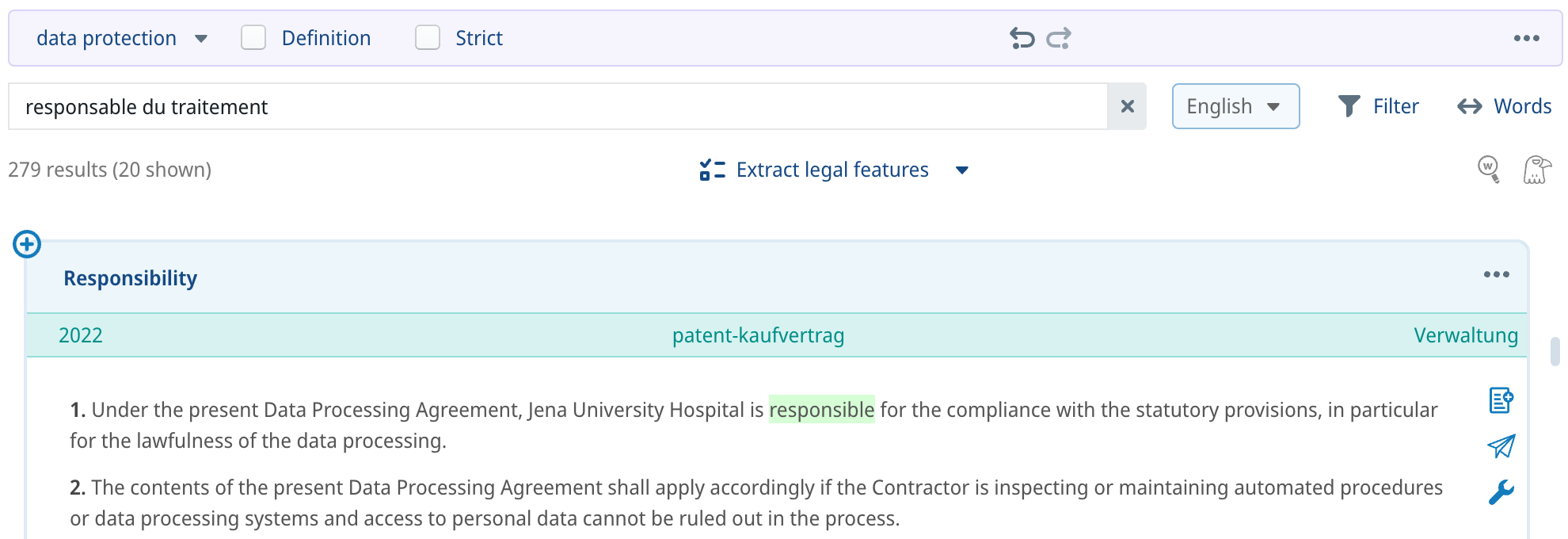
Task: Expand Extract legal features arrow
Action: (962, 170)
